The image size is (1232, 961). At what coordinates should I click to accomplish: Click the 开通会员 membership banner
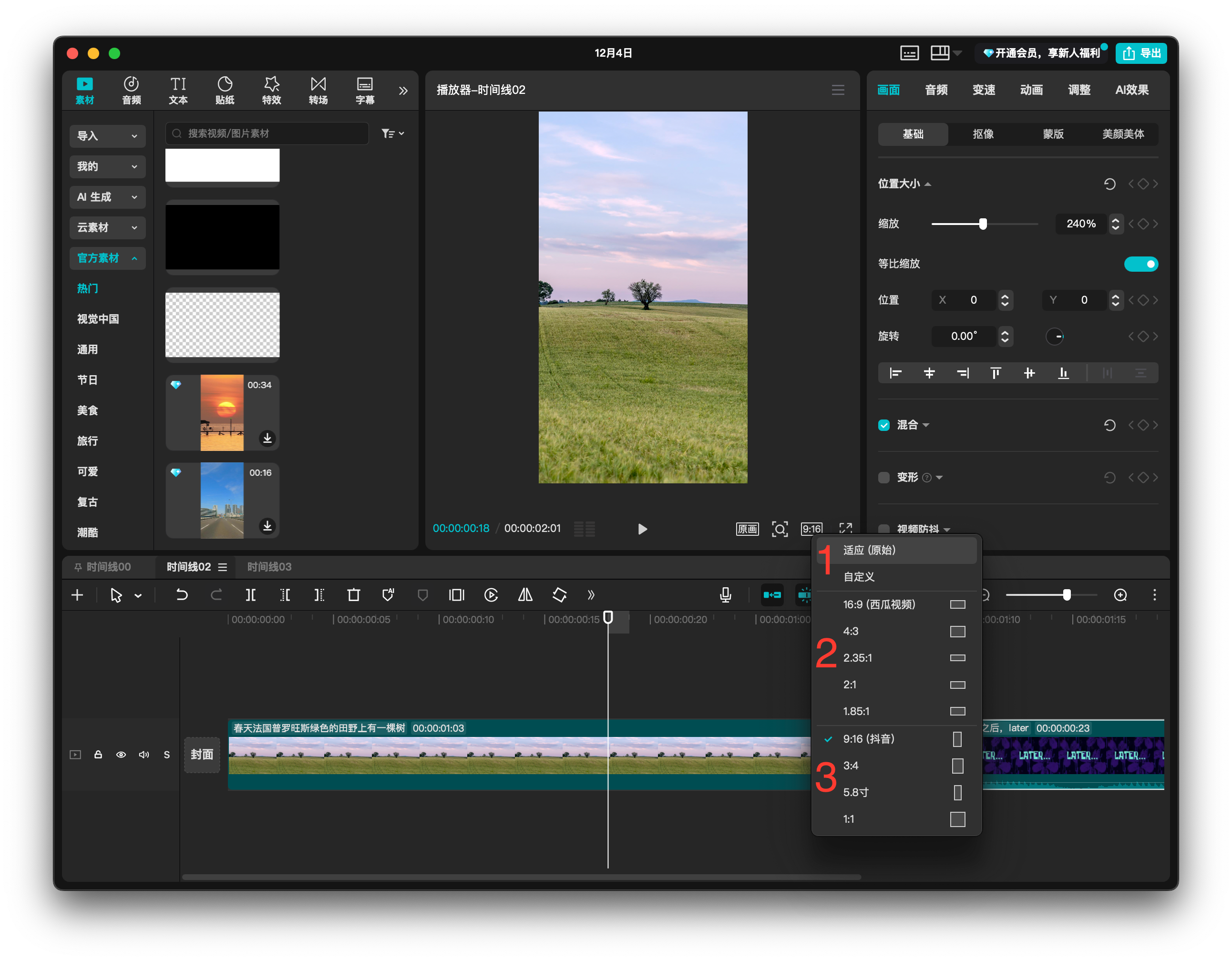1042,53
